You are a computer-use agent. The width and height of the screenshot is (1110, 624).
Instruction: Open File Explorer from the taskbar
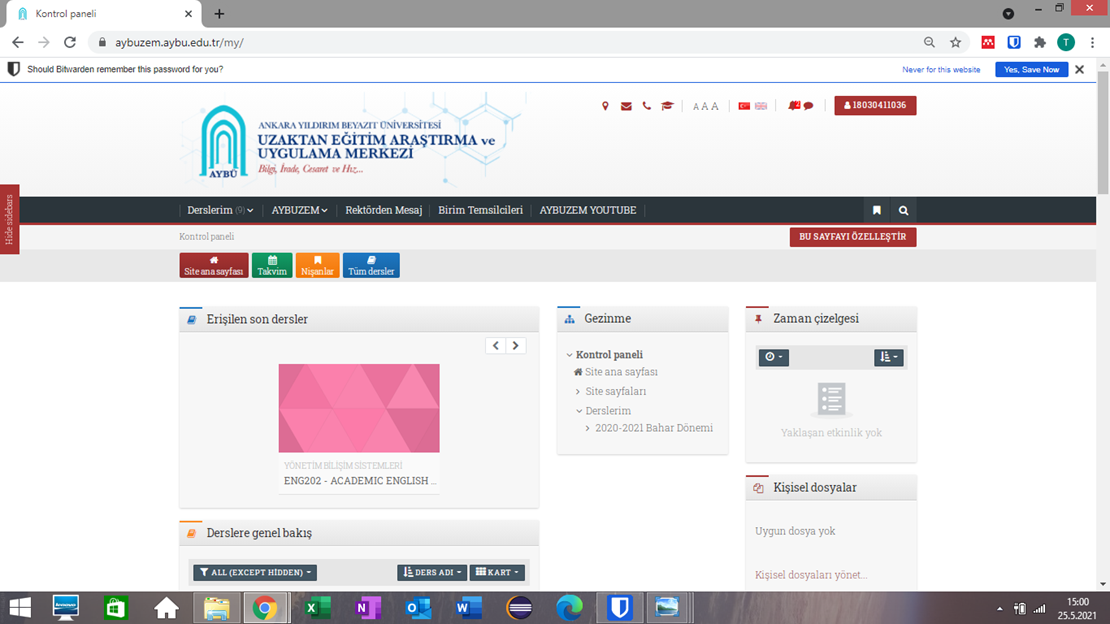(217, 608)
